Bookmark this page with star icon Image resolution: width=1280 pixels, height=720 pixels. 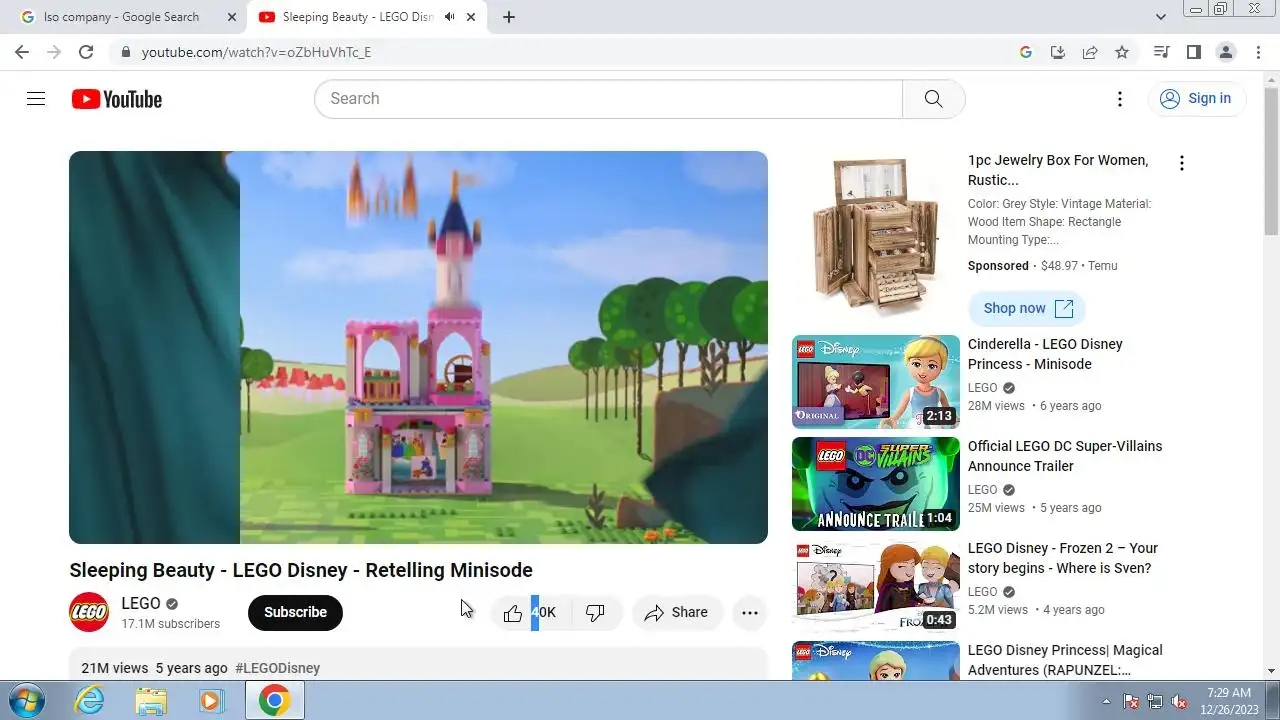[1122, 52]
